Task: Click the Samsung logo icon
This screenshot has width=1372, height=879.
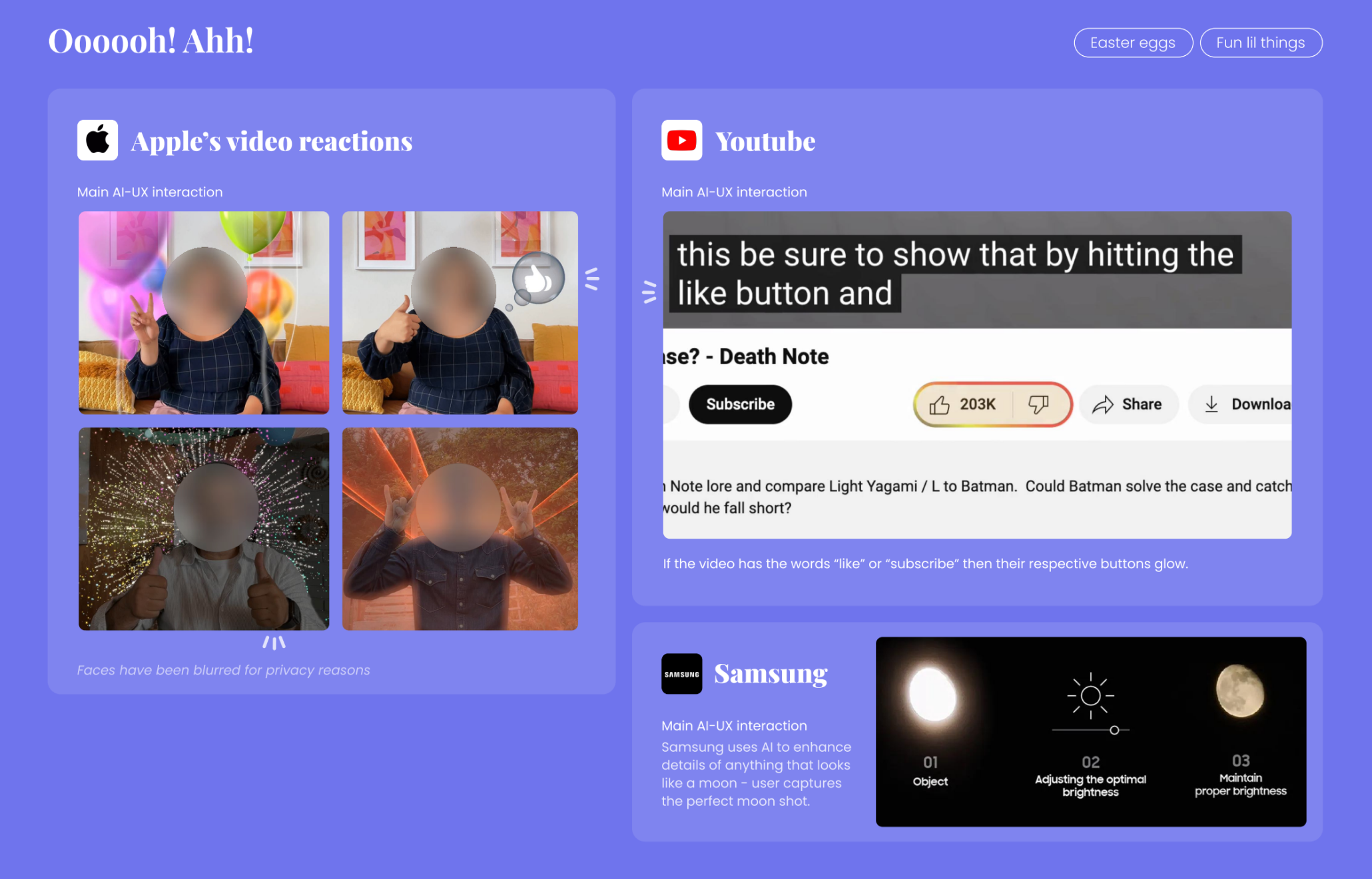Action: pos(681,674)
